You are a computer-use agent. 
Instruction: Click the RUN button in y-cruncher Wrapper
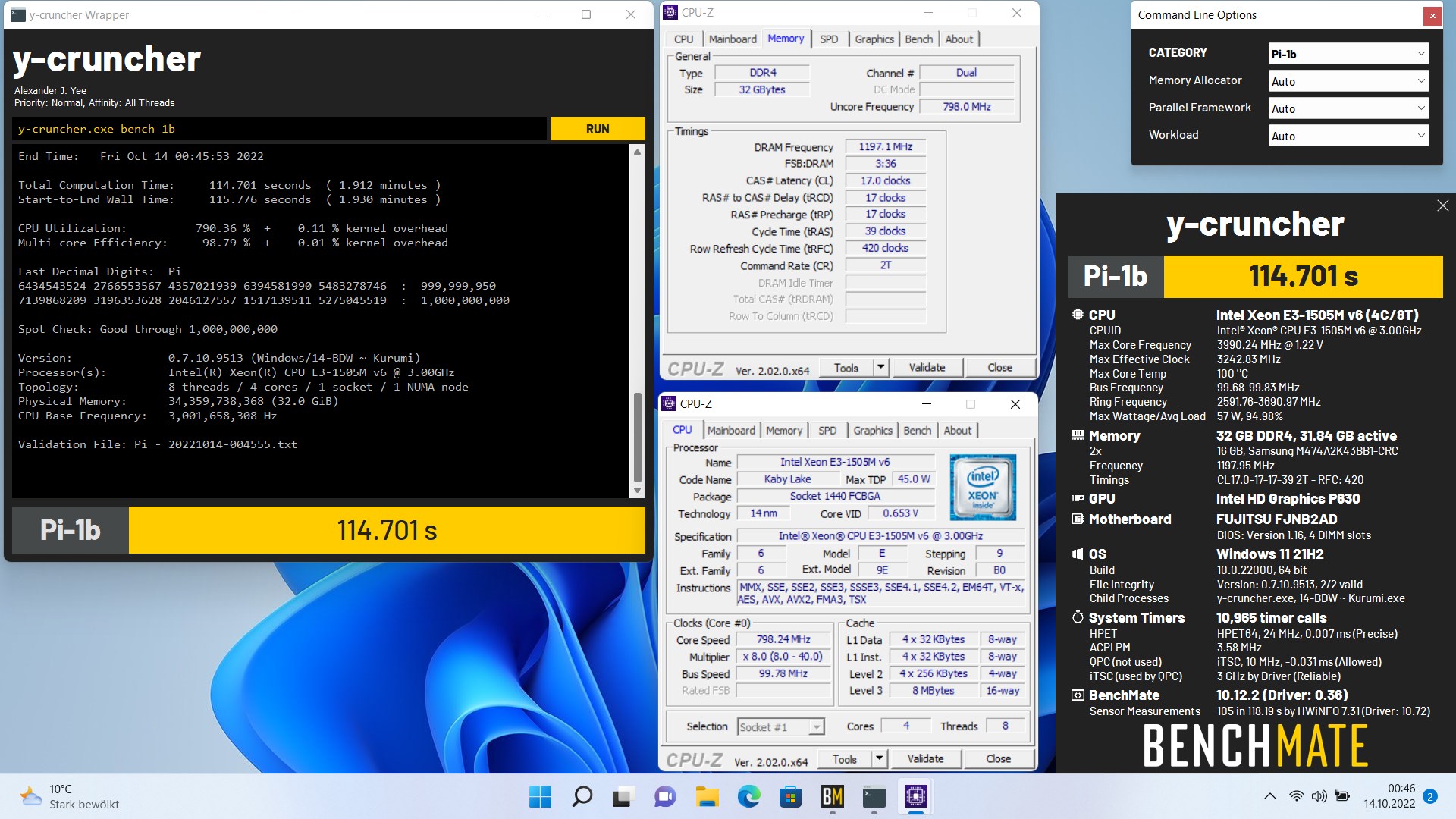coord(598,129)
